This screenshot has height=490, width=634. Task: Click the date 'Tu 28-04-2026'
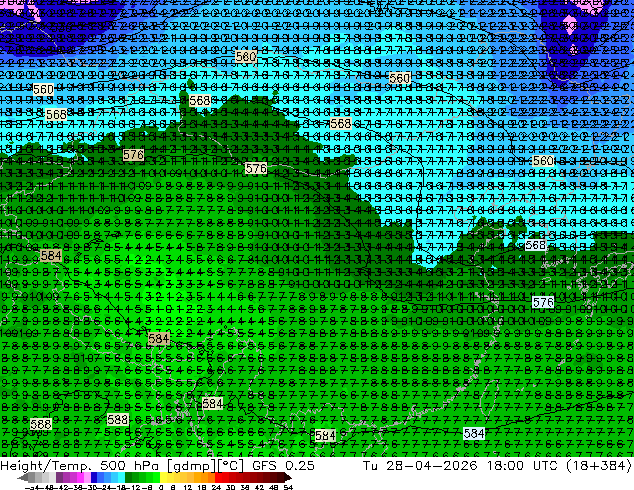(x=420, y=466)
